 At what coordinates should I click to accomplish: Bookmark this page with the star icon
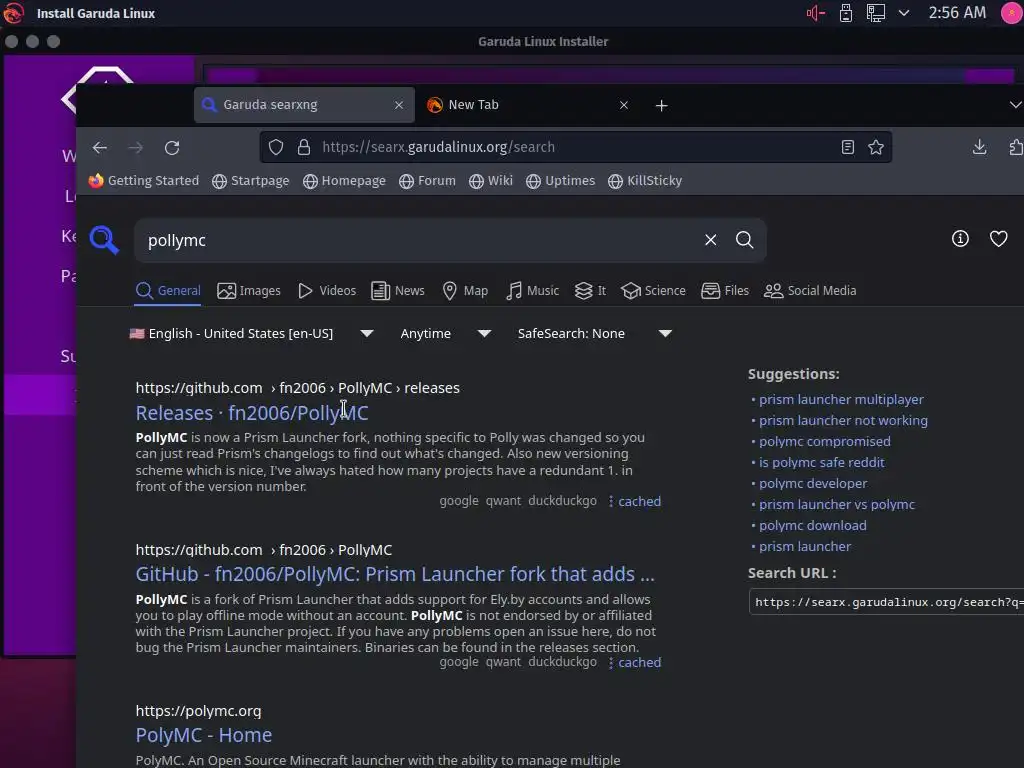[x=876, y=147]
